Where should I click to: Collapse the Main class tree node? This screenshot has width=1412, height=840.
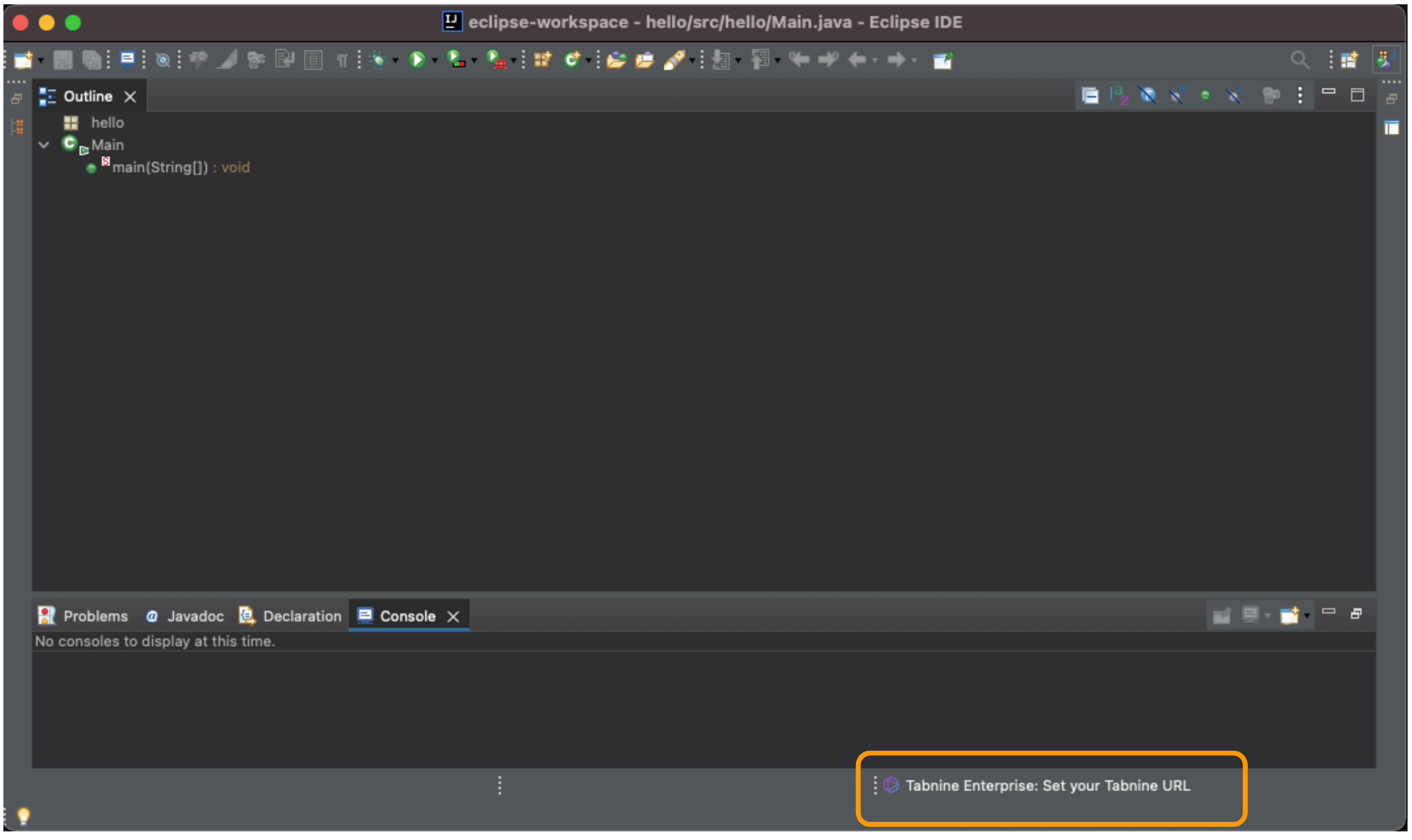(44, 145)
